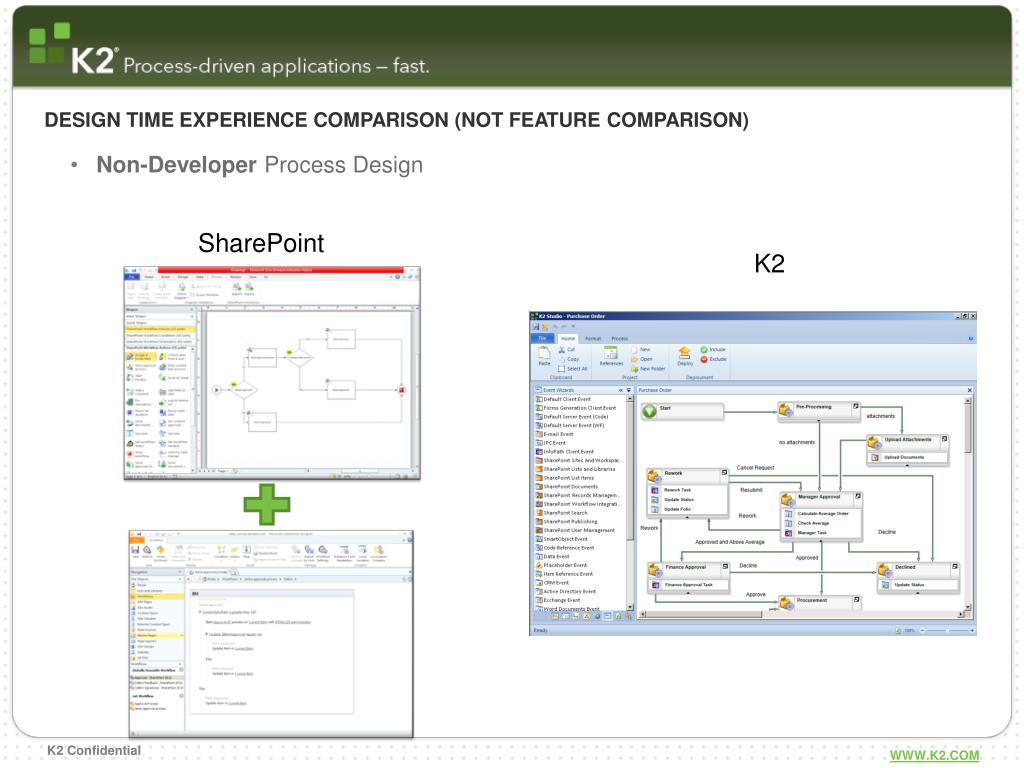The height and width of the screenshot is (768, 1024).
Task: Select the Active Directory Event wizard
Action: 566,591
